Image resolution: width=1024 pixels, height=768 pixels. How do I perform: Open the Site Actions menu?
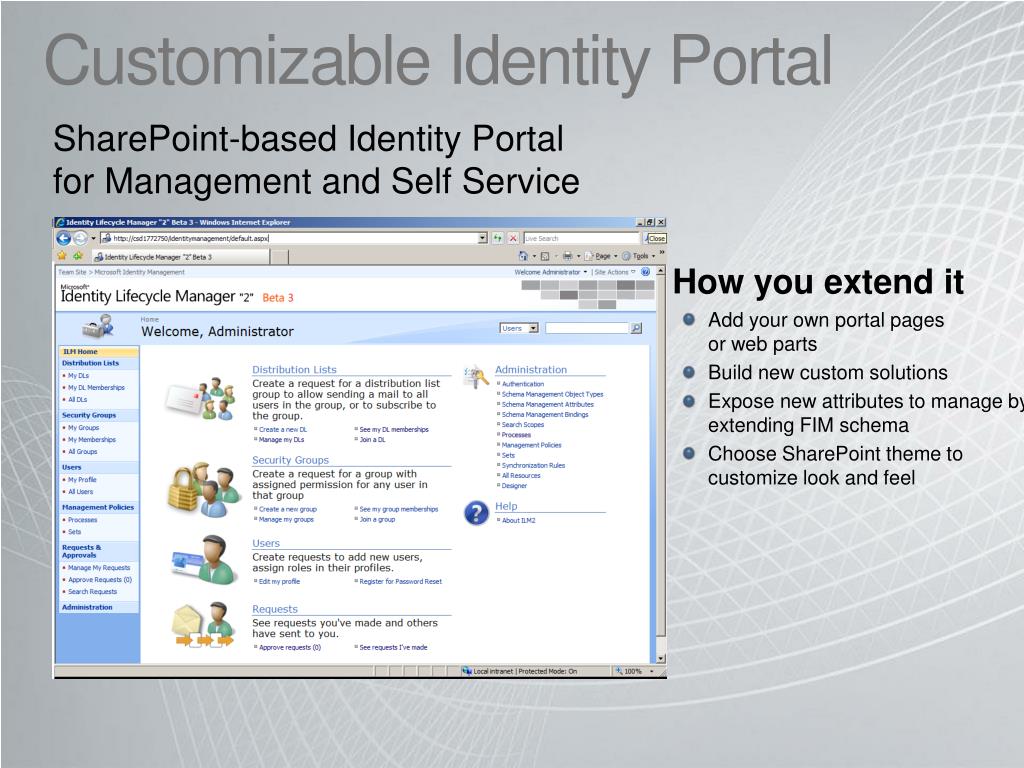point(615,272)
